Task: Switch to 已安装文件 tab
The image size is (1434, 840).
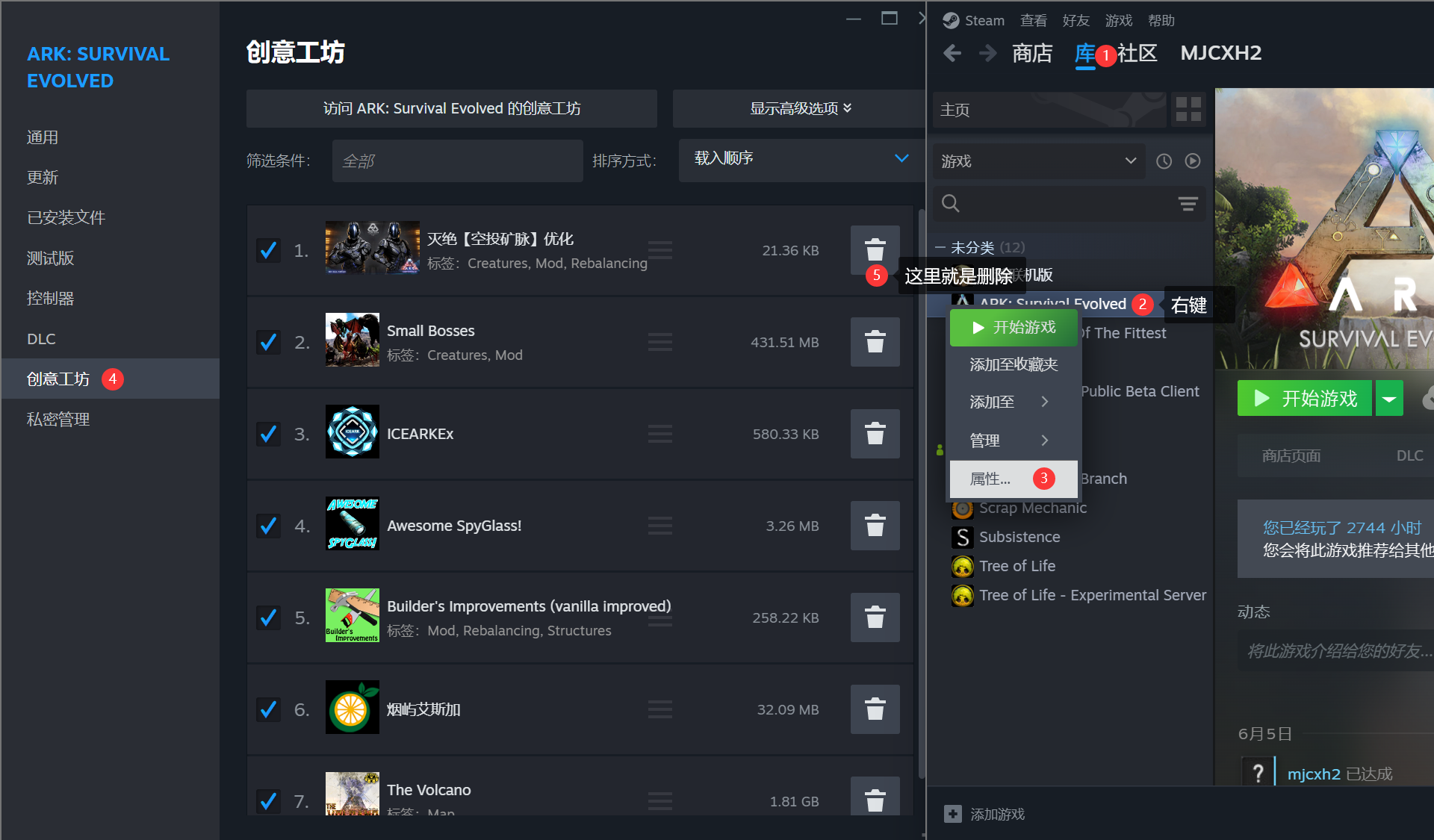Action: coord(111,217)
